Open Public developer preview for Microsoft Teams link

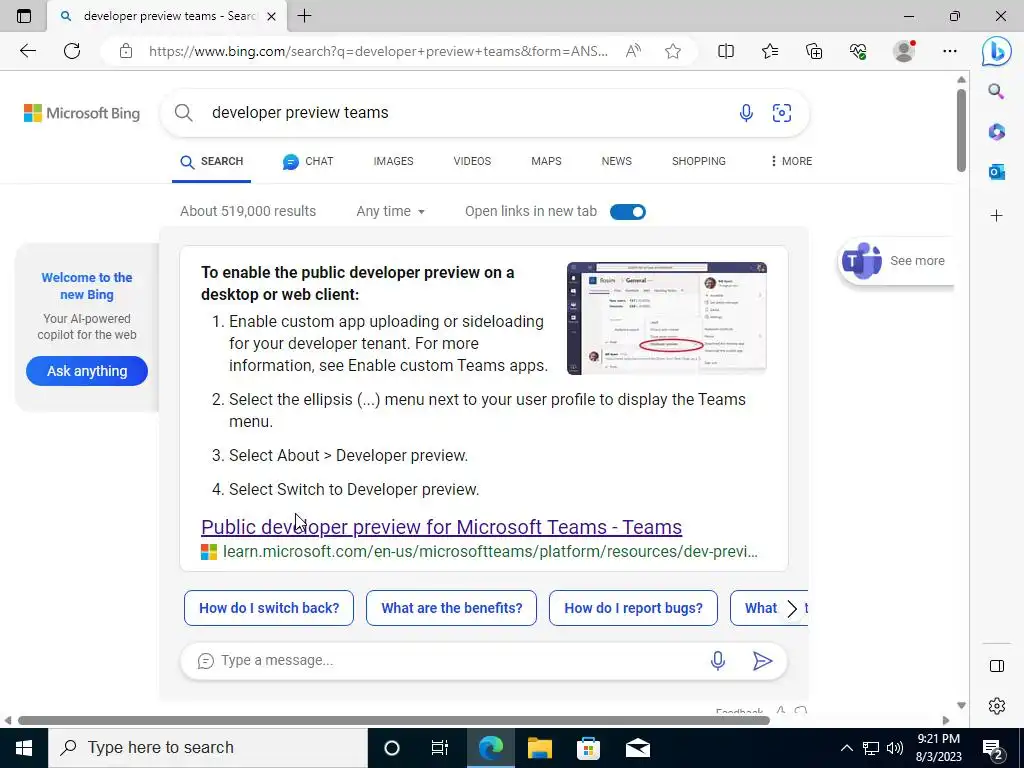click(441, 527)
